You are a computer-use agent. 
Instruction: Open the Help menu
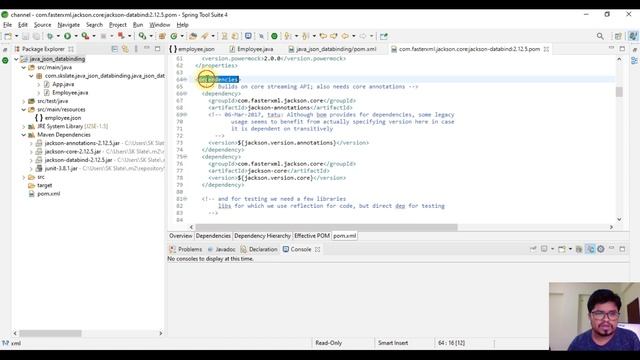[182, 25]
